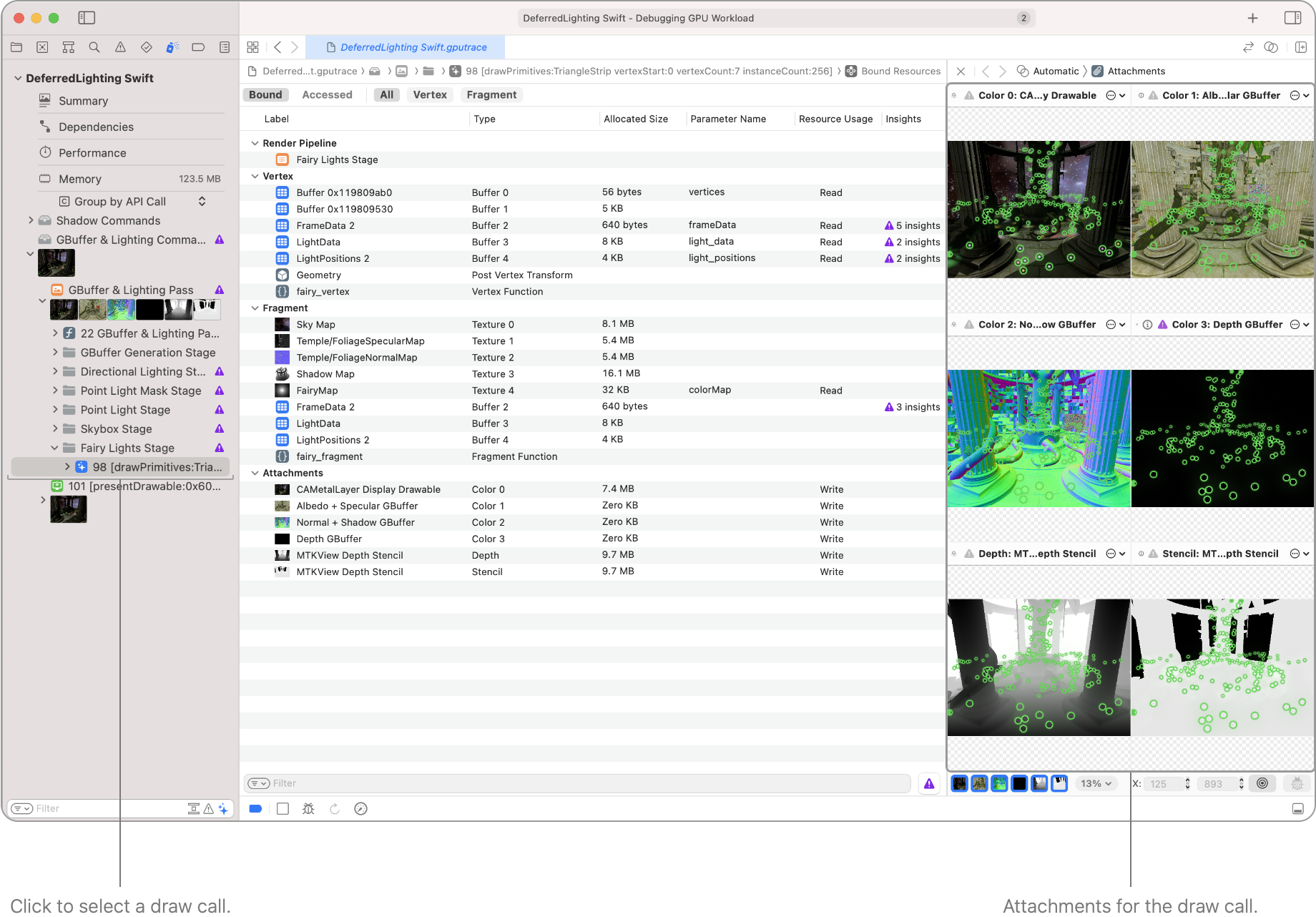Click Automatic in the attachments breadcrumb
The image size is (1316, 917).
point(1056,71)
